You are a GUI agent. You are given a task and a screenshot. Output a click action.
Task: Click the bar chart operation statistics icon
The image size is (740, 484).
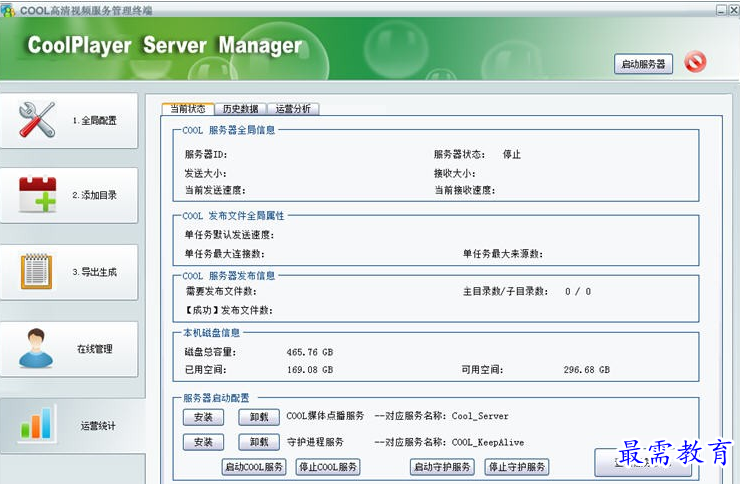click(36, 423)
